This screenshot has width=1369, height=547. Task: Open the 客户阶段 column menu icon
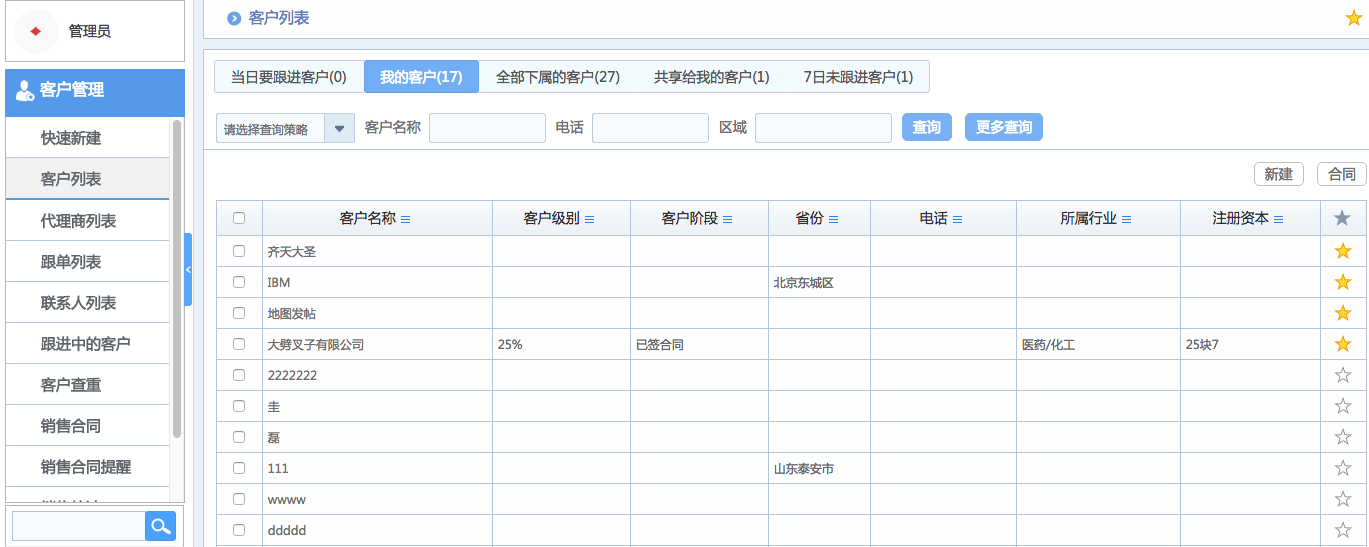click(x=727, y=219)
